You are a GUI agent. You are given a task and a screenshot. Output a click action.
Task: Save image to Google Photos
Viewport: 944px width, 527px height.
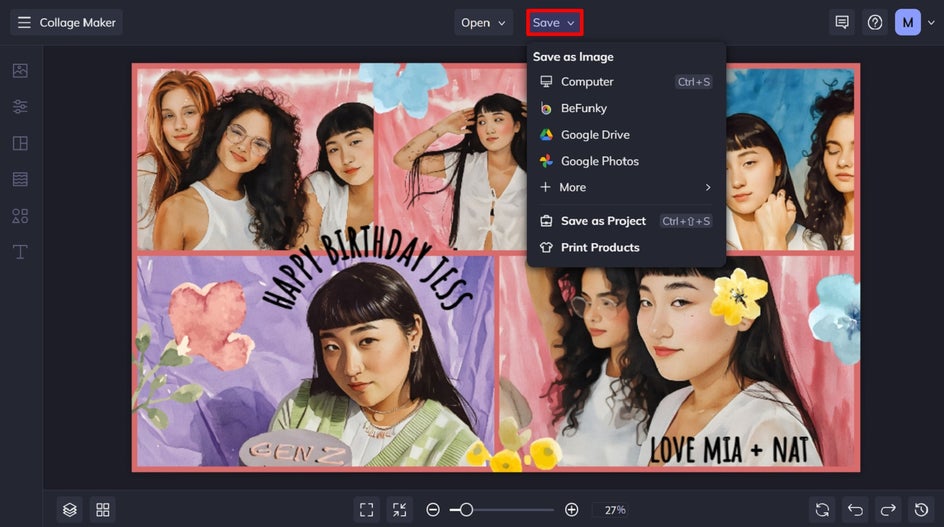click(626, 161)
